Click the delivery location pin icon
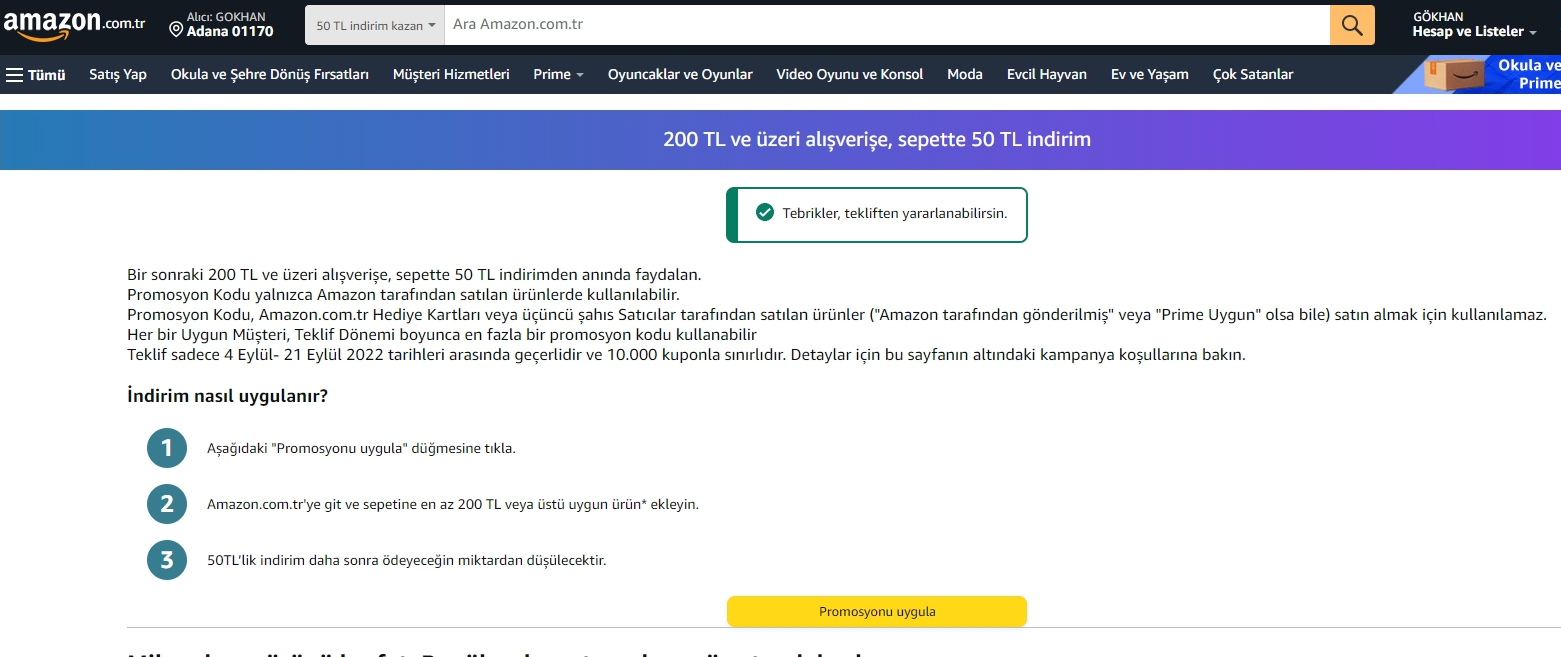The height and width of the screenshot is (657, 1561). point(177,30)
